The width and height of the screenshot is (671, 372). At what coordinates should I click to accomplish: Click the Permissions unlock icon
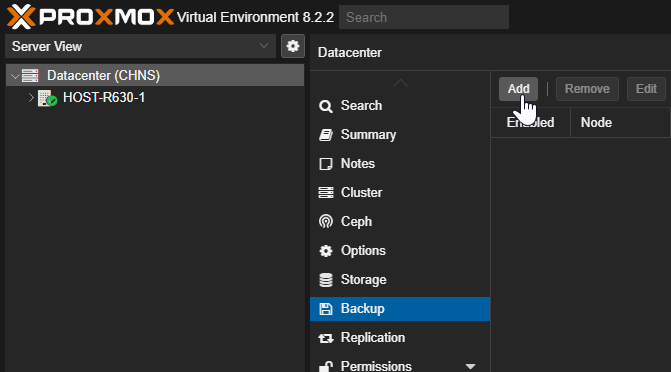(326, 366)
